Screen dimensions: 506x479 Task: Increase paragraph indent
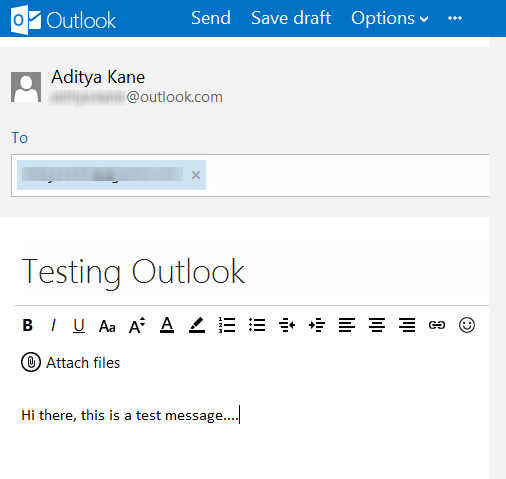tap(317, 325)
